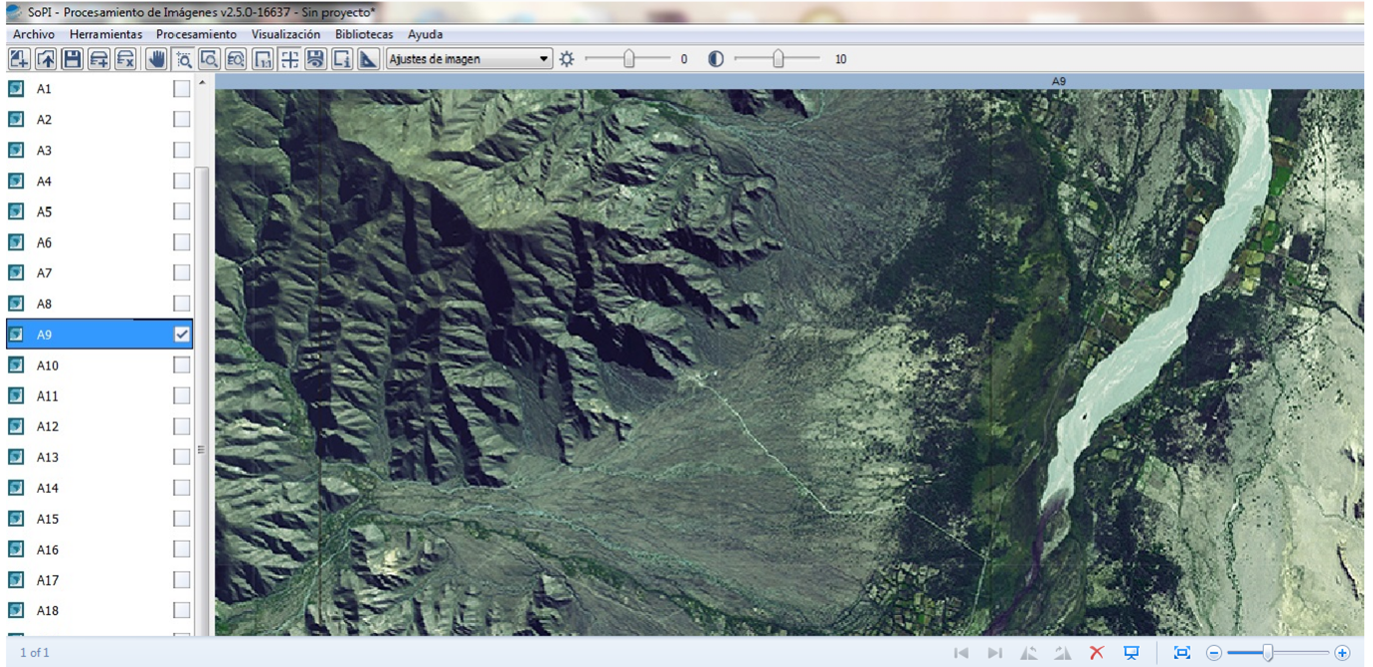
Task: Click the remove layer icon
Action: click(x=125, y=59)
